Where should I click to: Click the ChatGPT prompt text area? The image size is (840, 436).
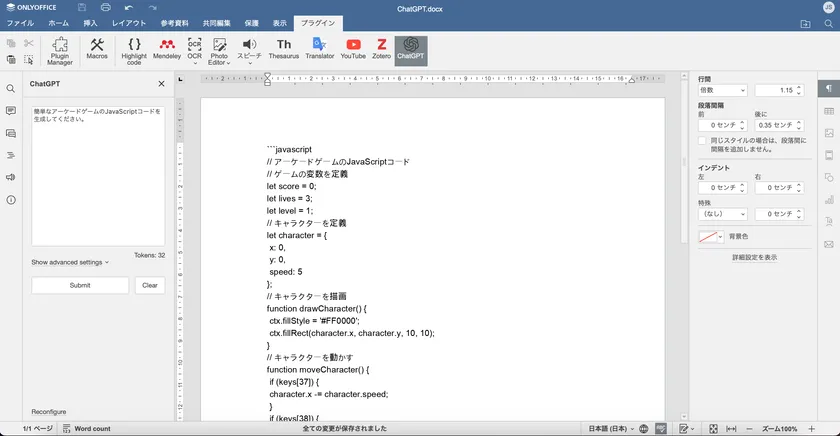pyautogui.click(x=98, y=175)
